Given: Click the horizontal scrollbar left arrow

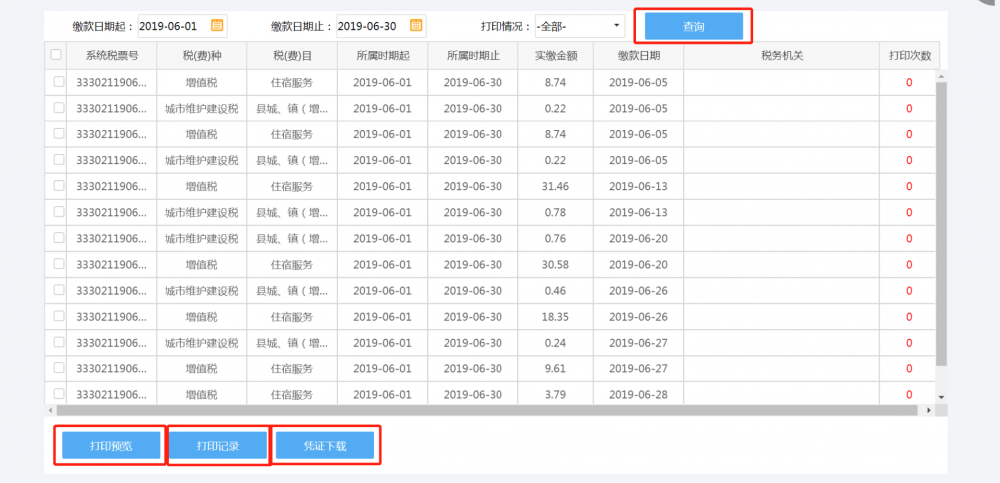Looking at the screenshot, I should tap(50, 410).
